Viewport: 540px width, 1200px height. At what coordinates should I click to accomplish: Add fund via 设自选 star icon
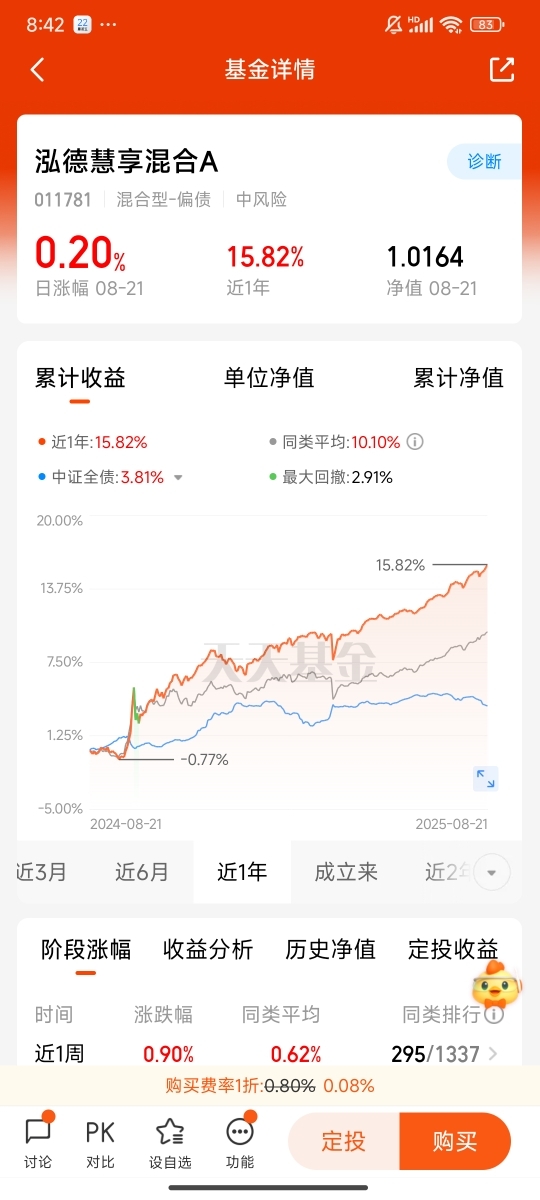point(170,1141)
